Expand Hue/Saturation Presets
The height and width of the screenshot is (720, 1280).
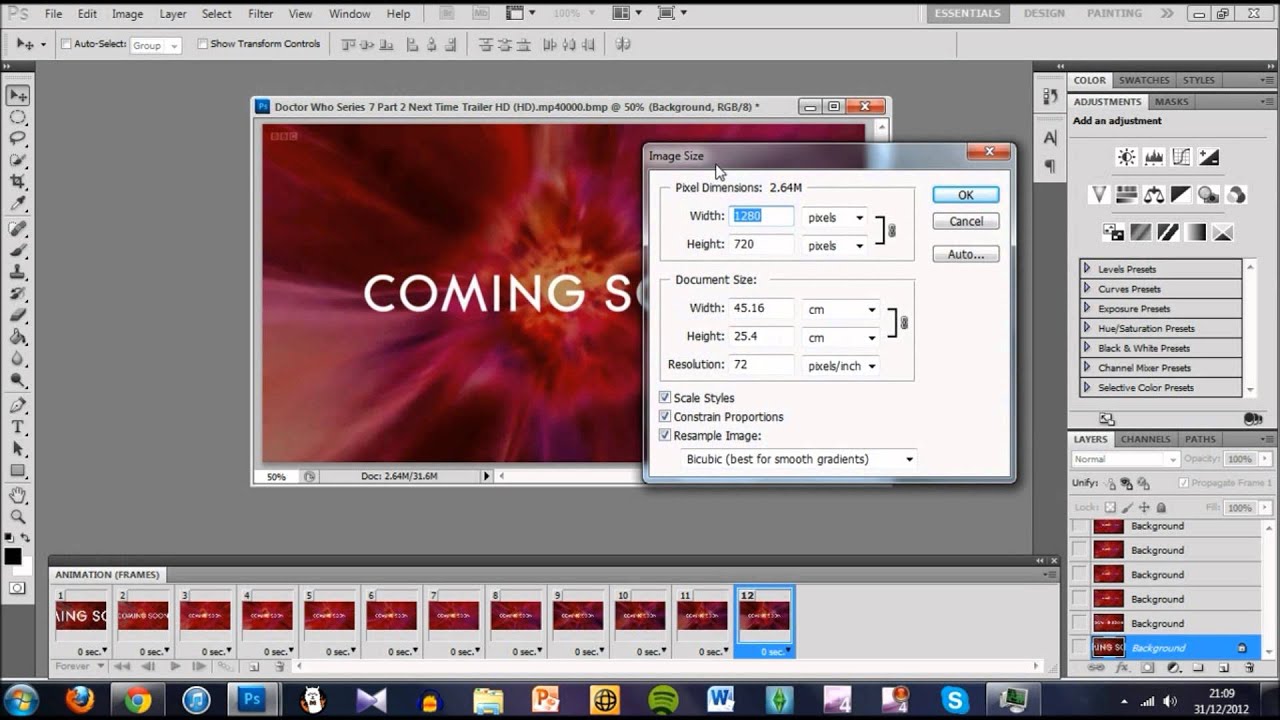pyautogui.click(x=1087, y=328)
